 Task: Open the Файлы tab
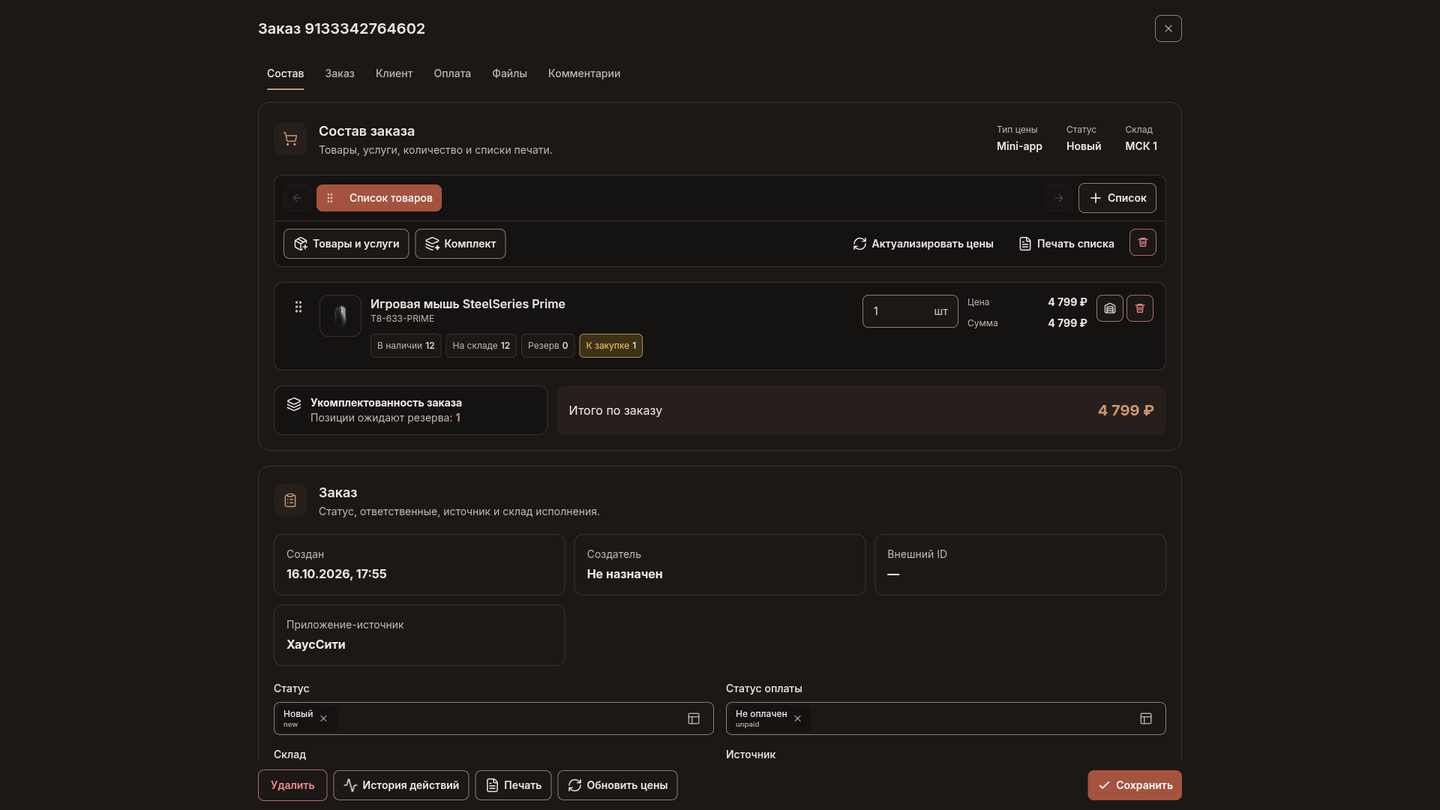[x=510, y=73]
